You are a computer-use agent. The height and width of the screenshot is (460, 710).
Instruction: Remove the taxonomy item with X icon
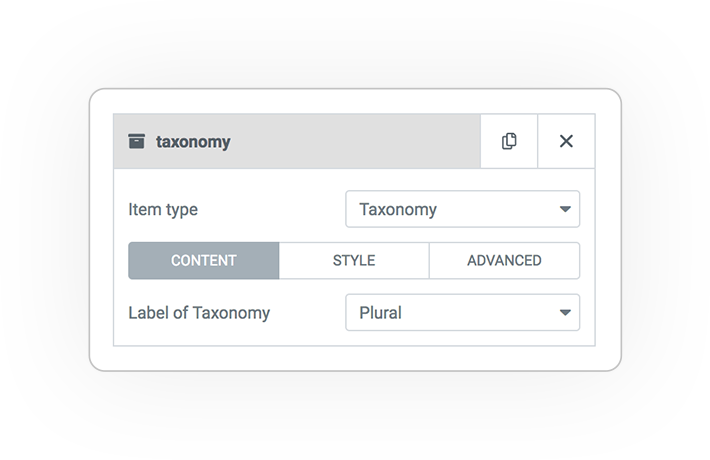[566, 141]
